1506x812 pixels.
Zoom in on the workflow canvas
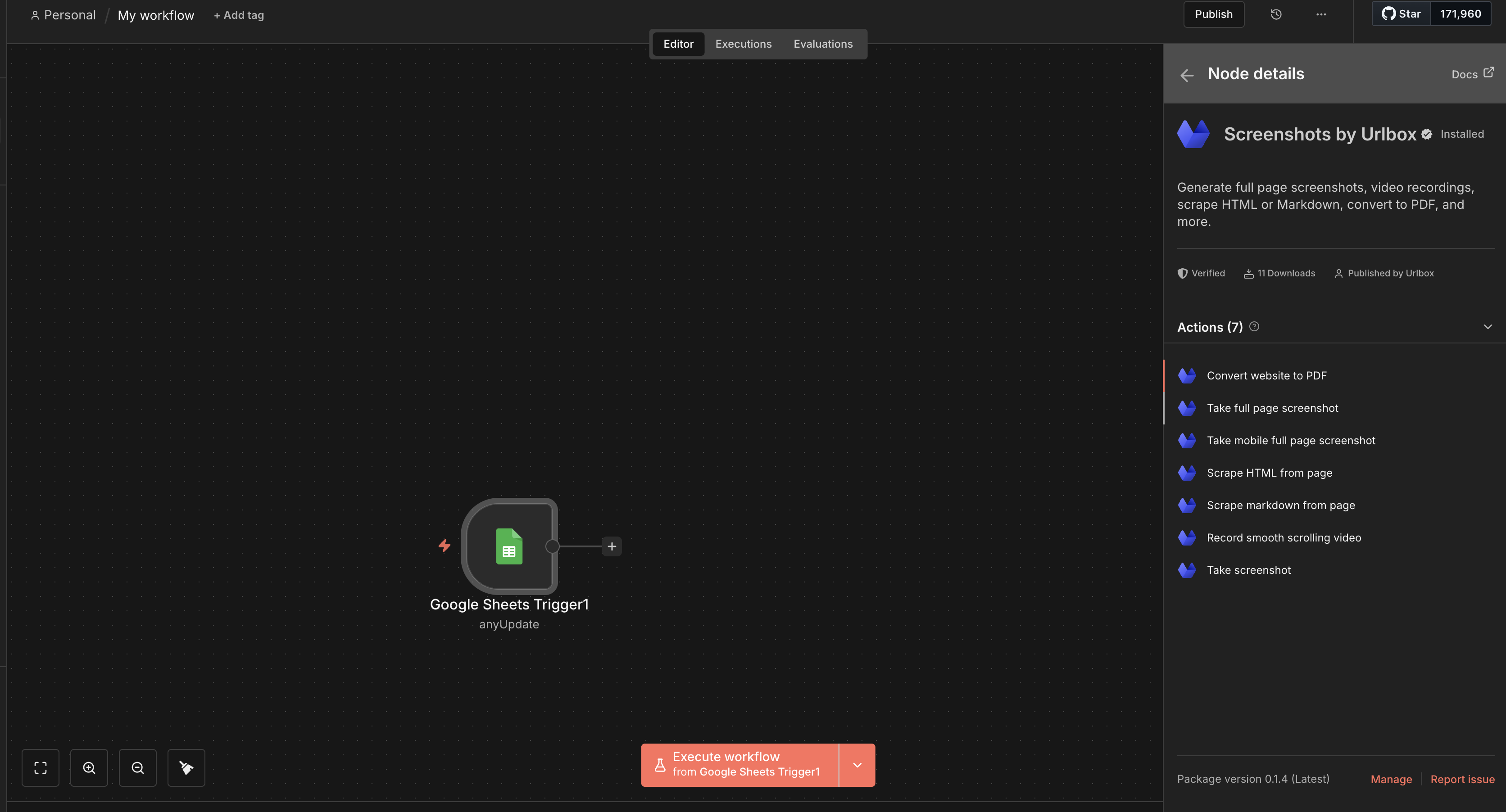[89, 767]
